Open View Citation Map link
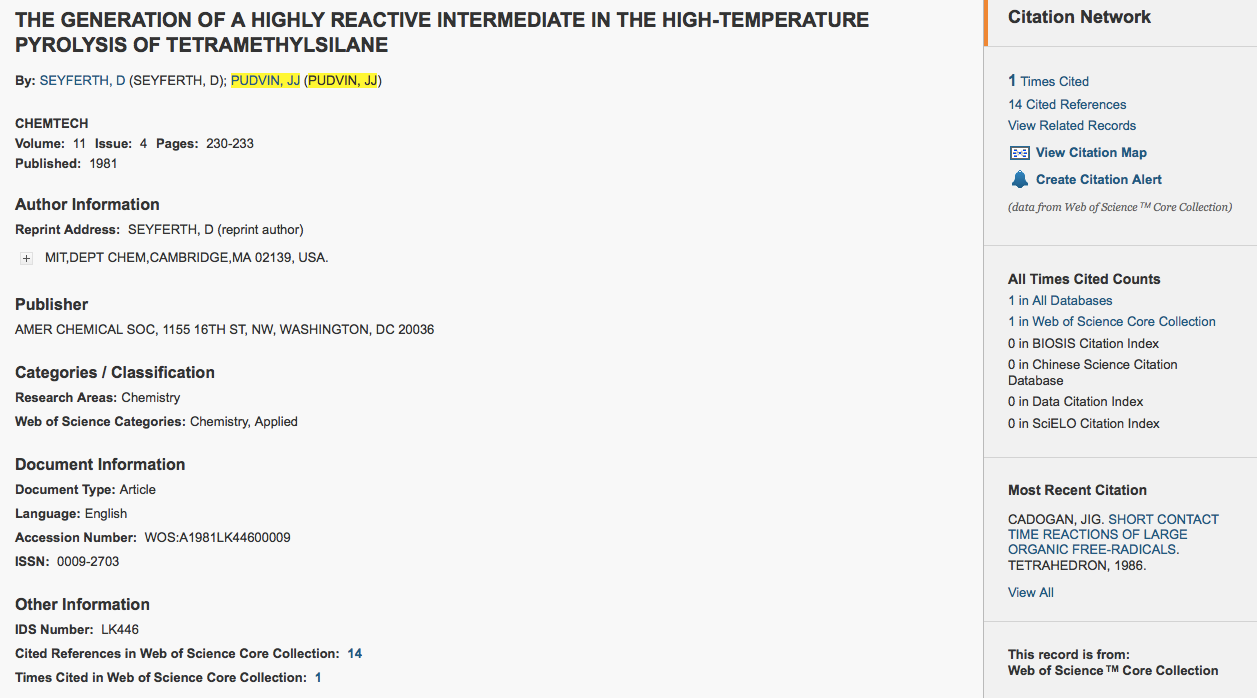This screenshot has width=1257, height=698. [x=1091, y=153]
